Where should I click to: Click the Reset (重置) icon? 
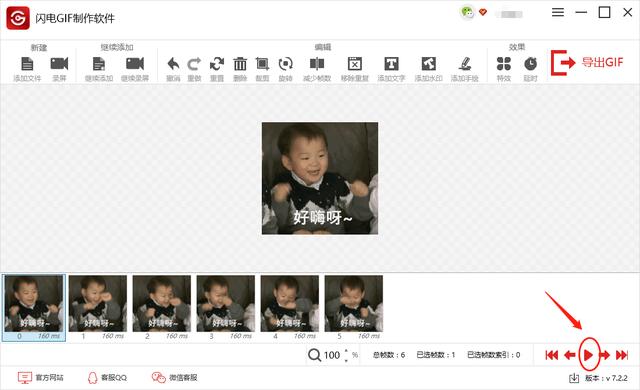click(217, 64)
